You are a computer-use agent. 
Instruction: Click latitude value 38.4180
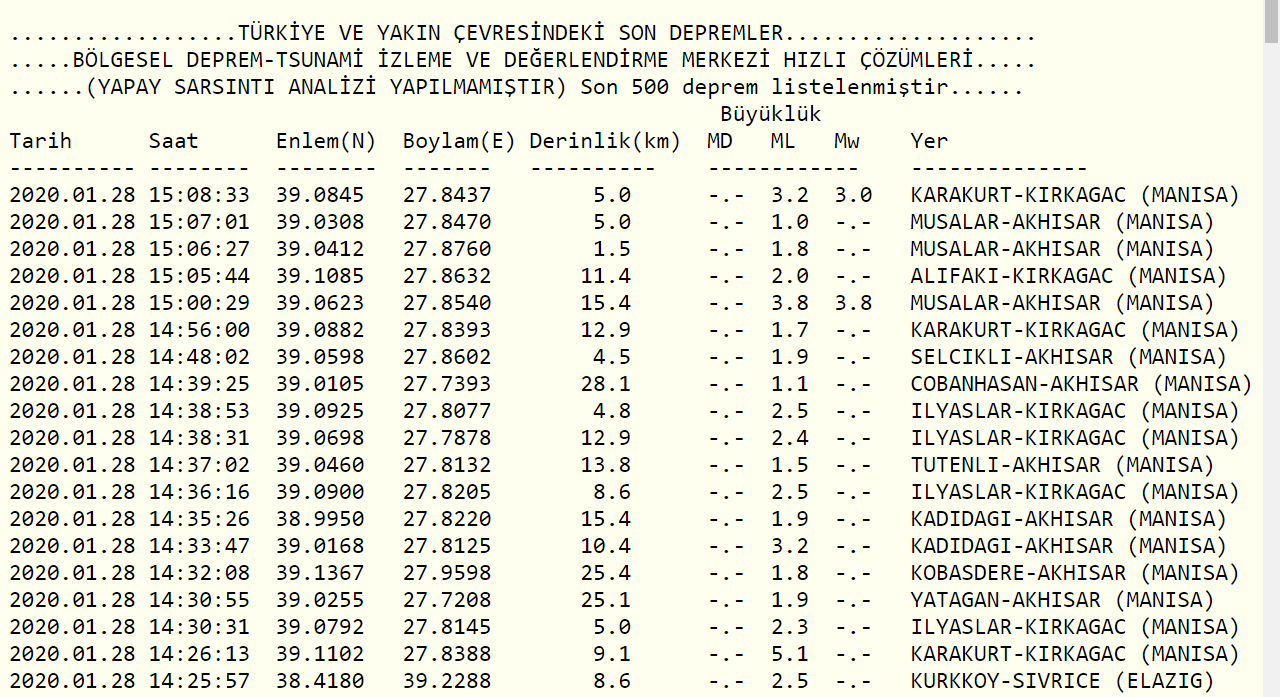pyautogui.click(x=320, y=681)
